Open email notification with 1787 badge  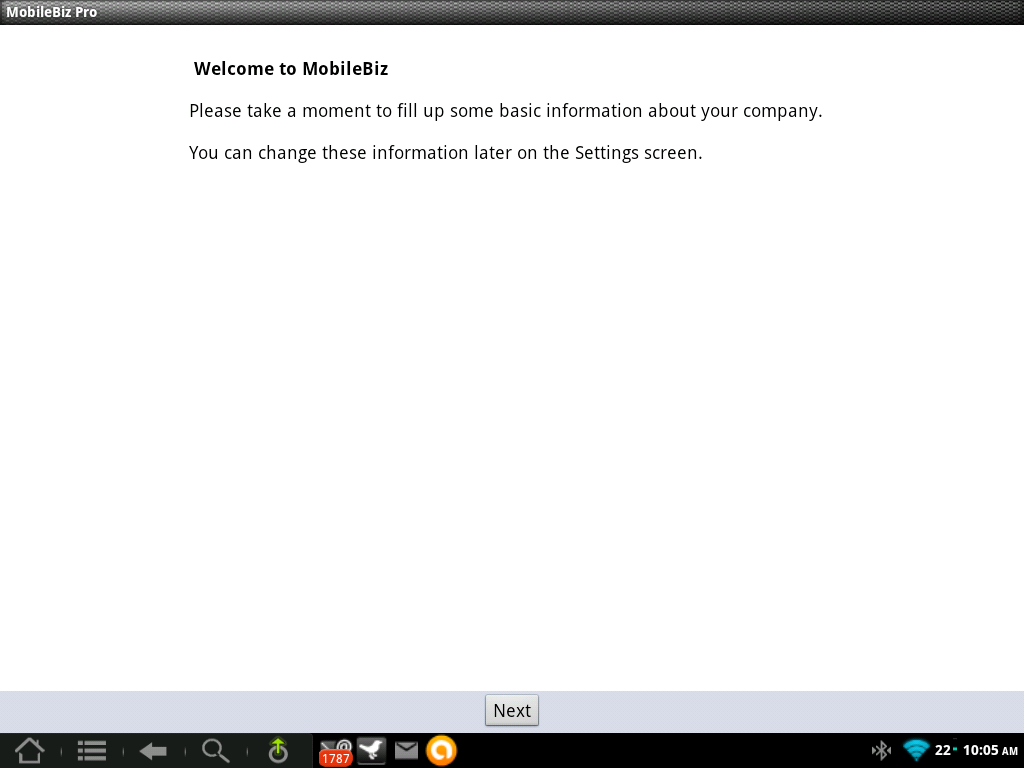[x=336, y=752]
